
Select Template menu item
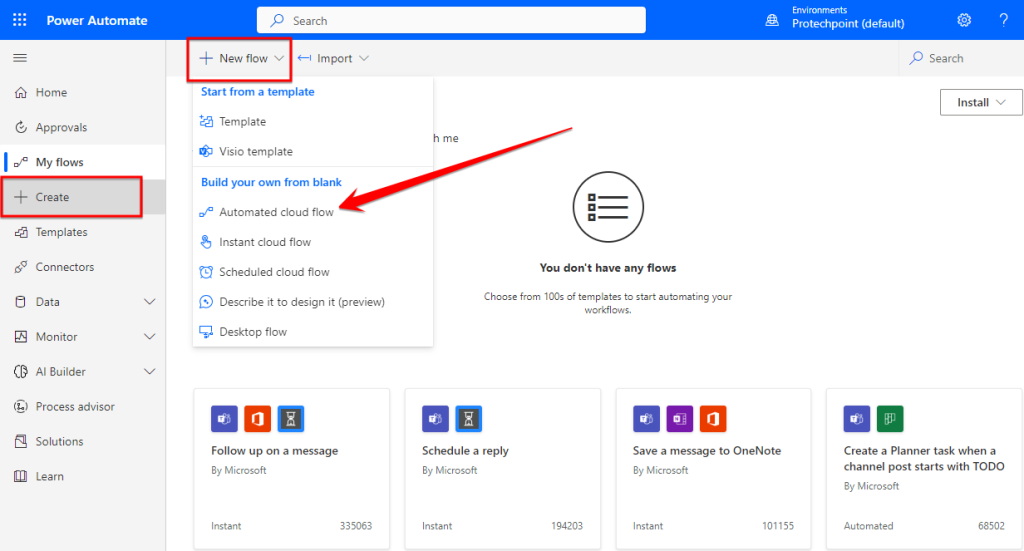pyautogui.click(x=313, y=121)
